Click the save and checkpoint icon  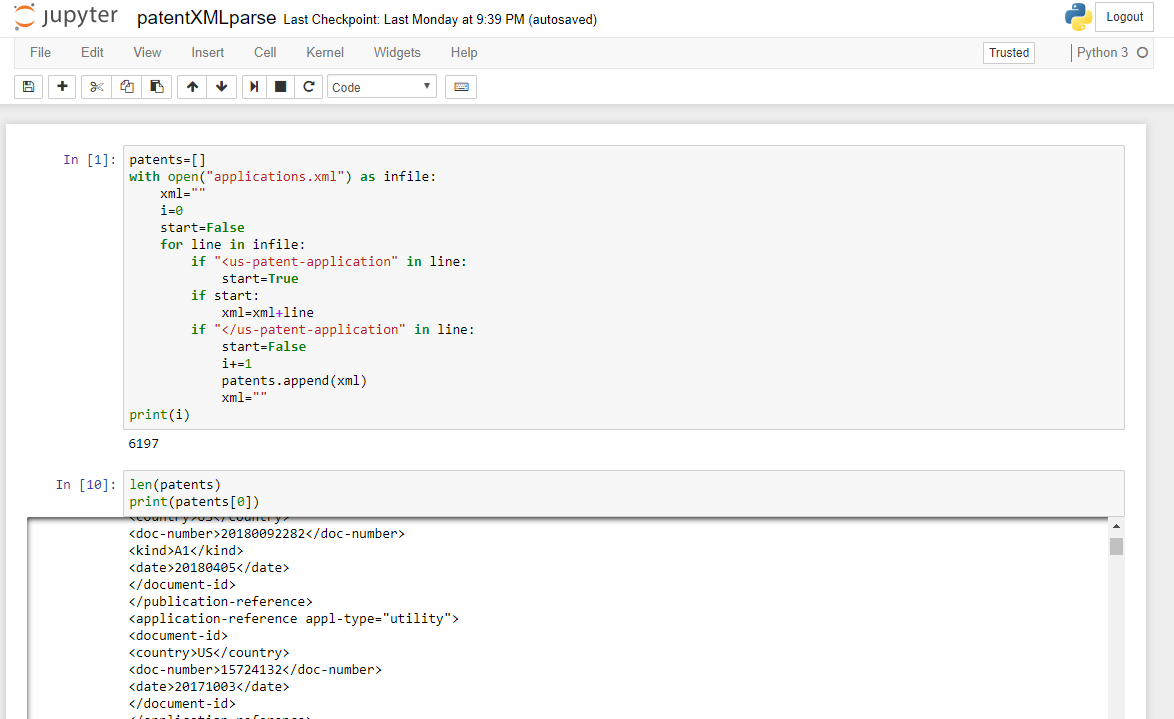pyautogui.click(x=28, y=87)
